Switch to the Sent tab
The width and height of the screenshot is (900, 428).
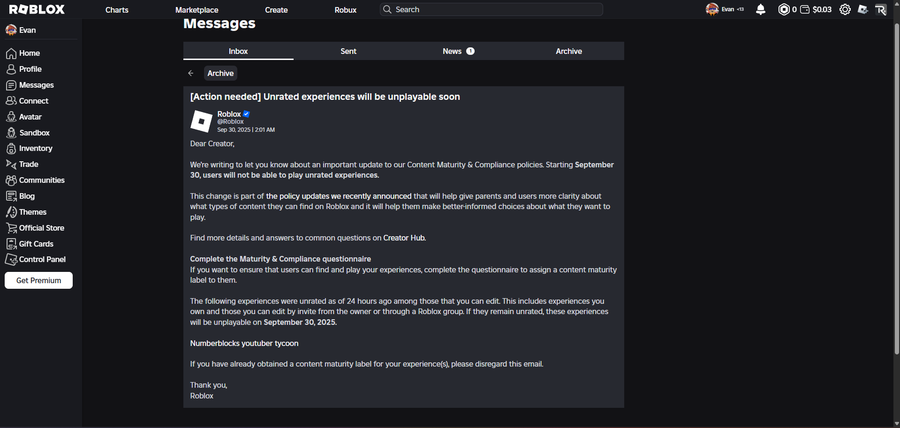click(x=348, y=51)
